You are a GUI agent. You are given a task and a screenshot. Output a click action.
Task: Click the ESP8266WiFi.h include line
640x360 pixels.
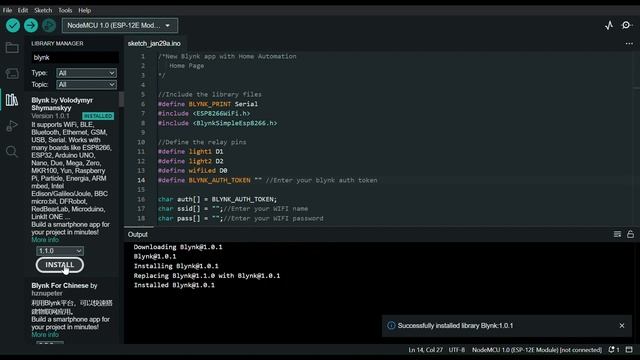tap(204, 113)
